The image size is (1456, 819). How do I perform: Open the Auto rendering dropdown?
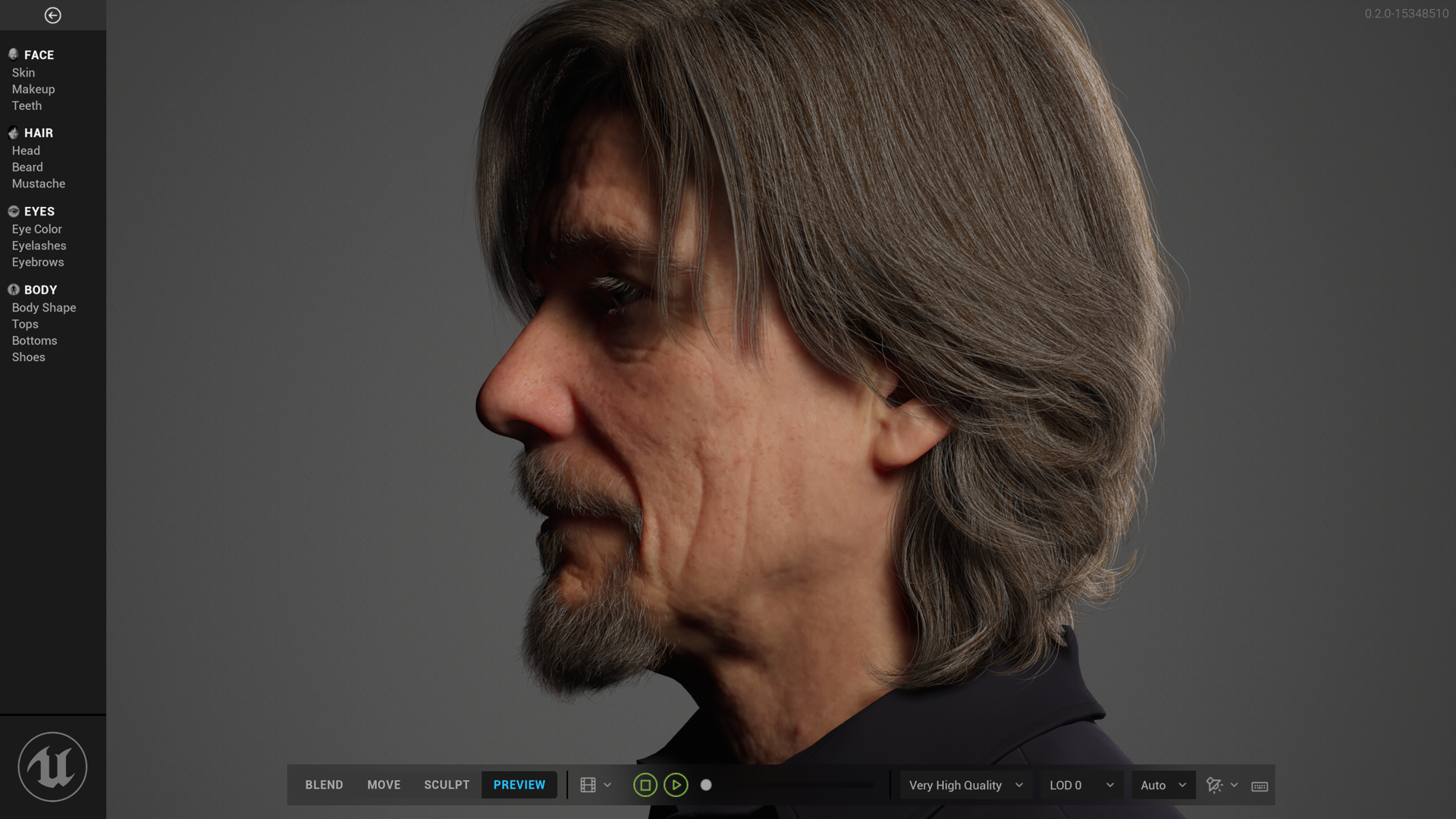click(x=1163, y=785)
